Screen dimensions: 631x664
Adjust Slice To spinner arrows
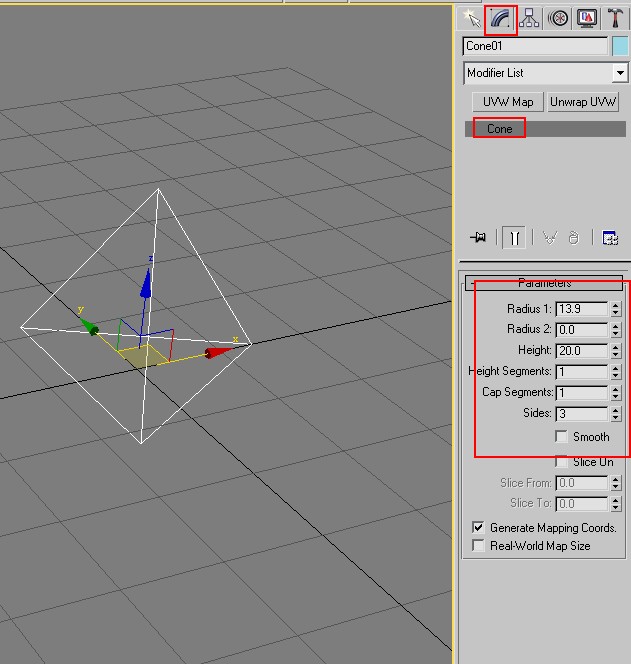[616, 504]
